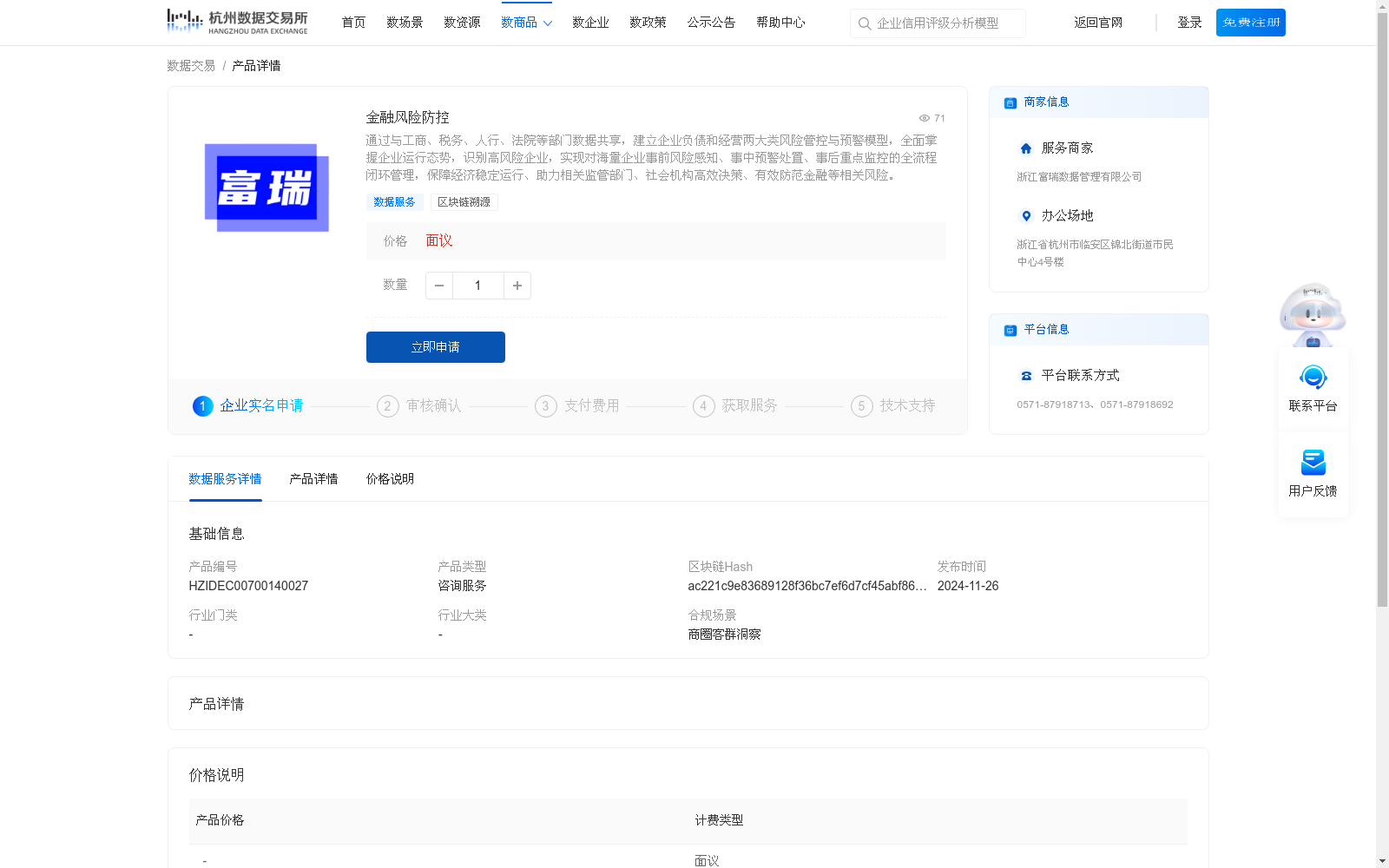Click the step 4 circle 获取服务

(x=704, y=406)
